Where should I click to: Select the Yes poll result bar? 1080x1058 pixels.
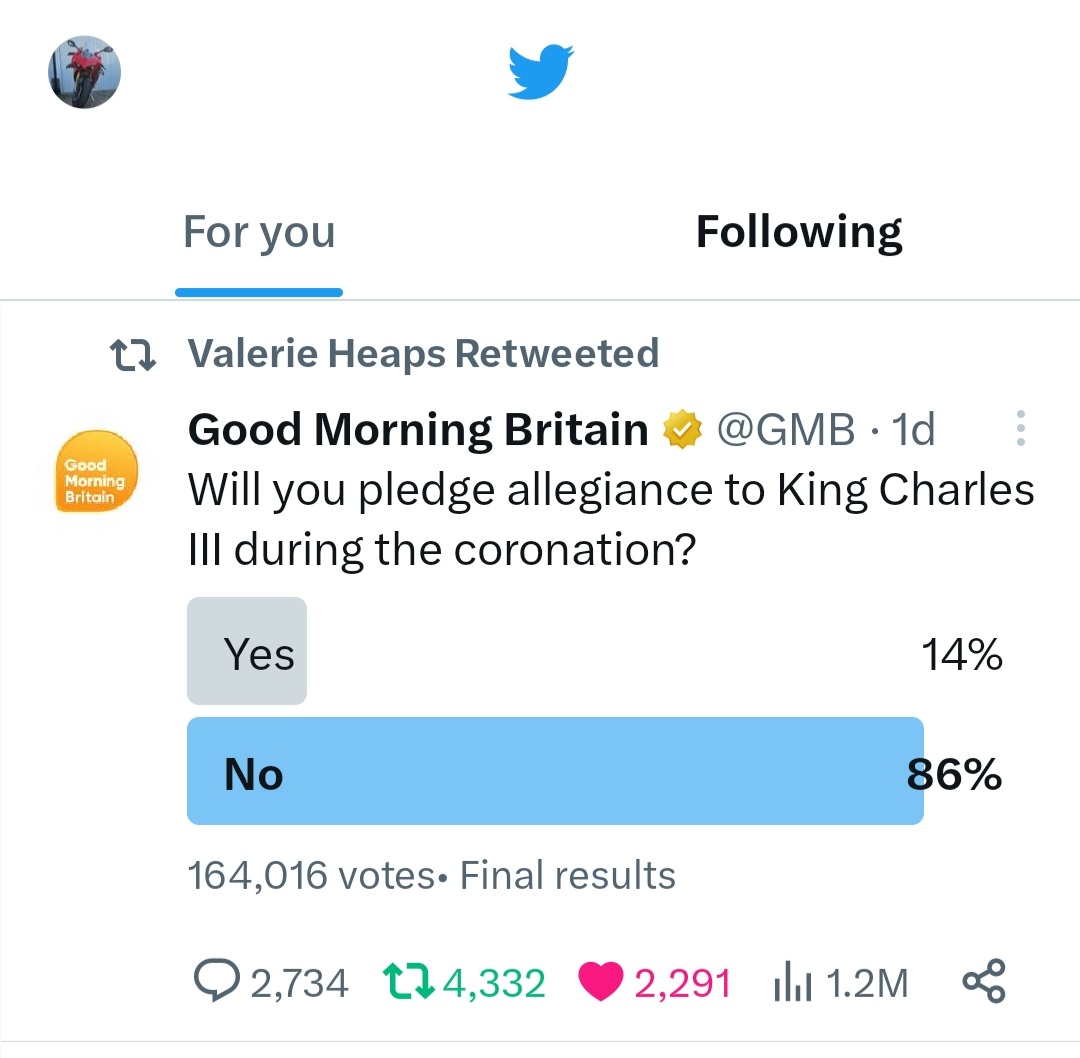click(247, 652)
